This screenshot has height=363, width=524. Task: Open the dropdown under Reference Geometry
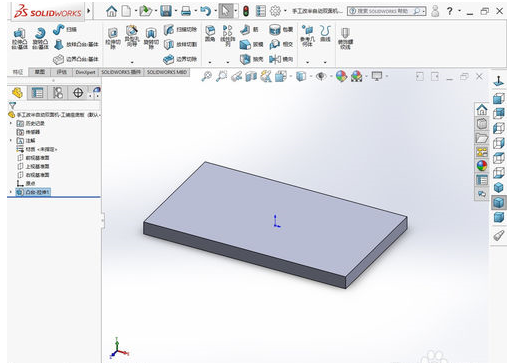pos(307,62)
